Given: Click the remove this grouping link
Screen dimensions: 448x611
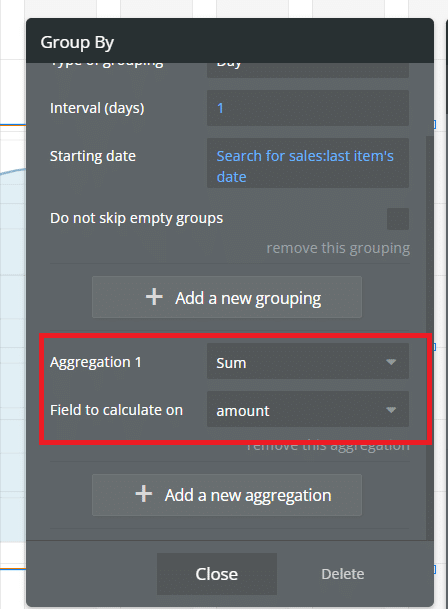Looking at the screenshot, I should (x=338, y=248).
